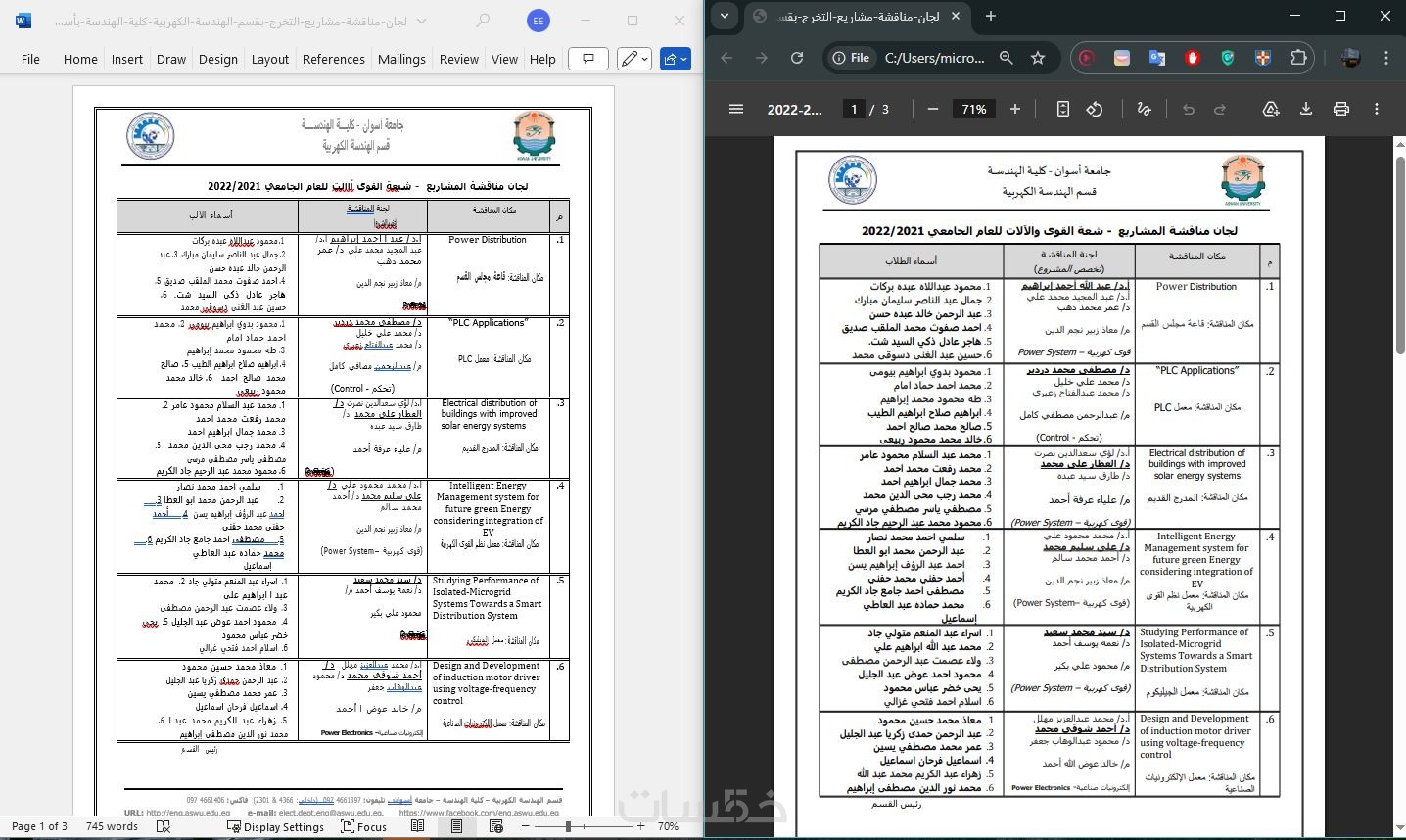Click the '745 words' word count
Screen dimensions: 1406x840
point(113,826)
